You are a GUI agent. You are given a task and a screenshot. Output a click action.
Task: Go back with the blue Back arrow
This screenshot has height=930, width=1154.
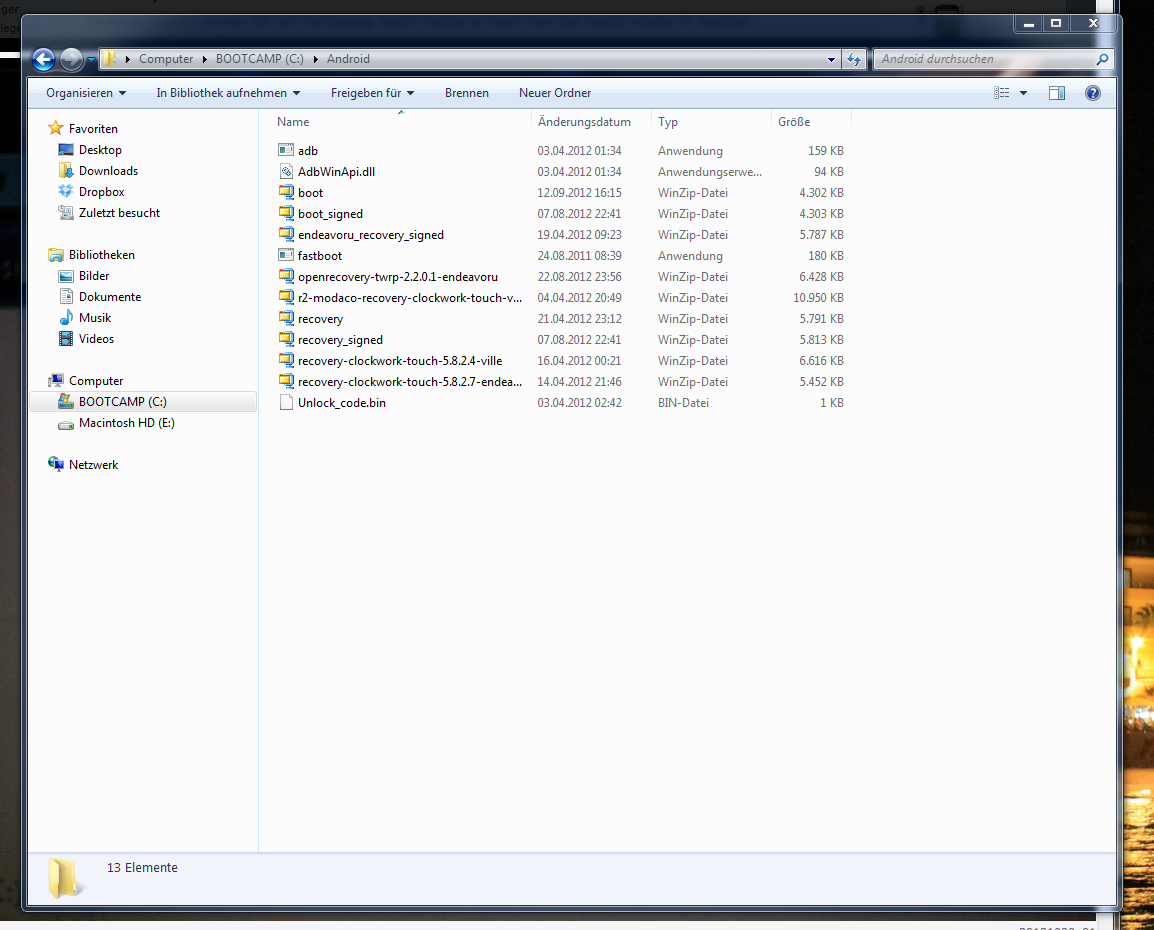[43, 59]
